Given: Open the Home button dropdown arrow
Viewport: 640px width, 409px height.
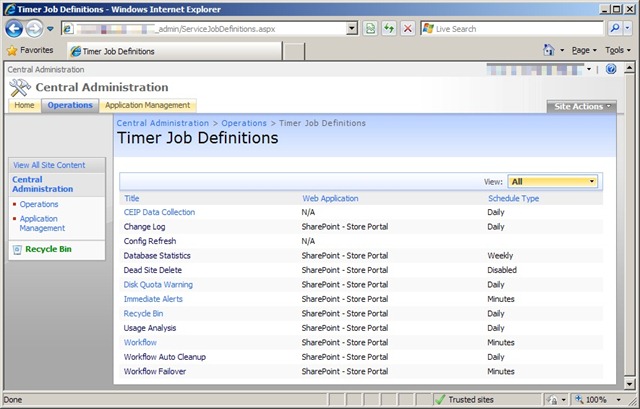Looking at the screenshot, I should point(562,50).
